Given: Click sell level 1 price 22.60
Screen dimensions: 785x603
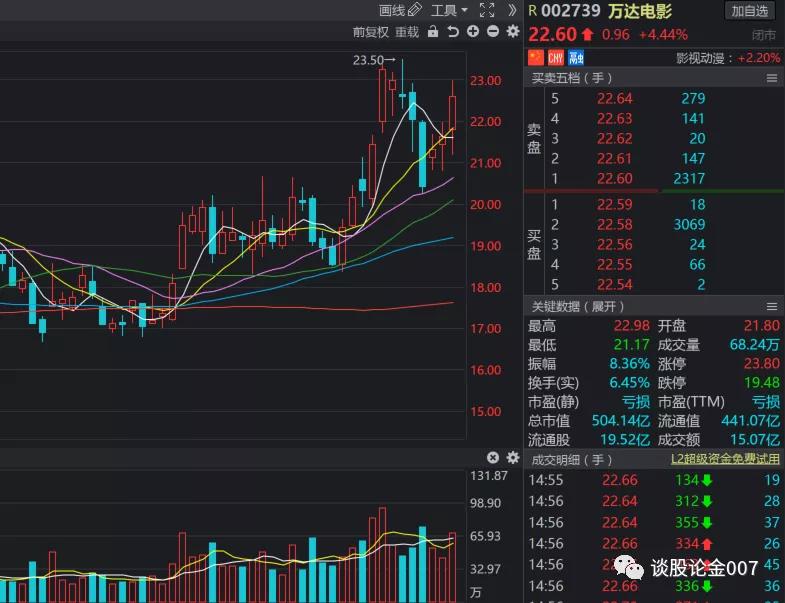Looking at the screenshot, I should coord(614,178).
